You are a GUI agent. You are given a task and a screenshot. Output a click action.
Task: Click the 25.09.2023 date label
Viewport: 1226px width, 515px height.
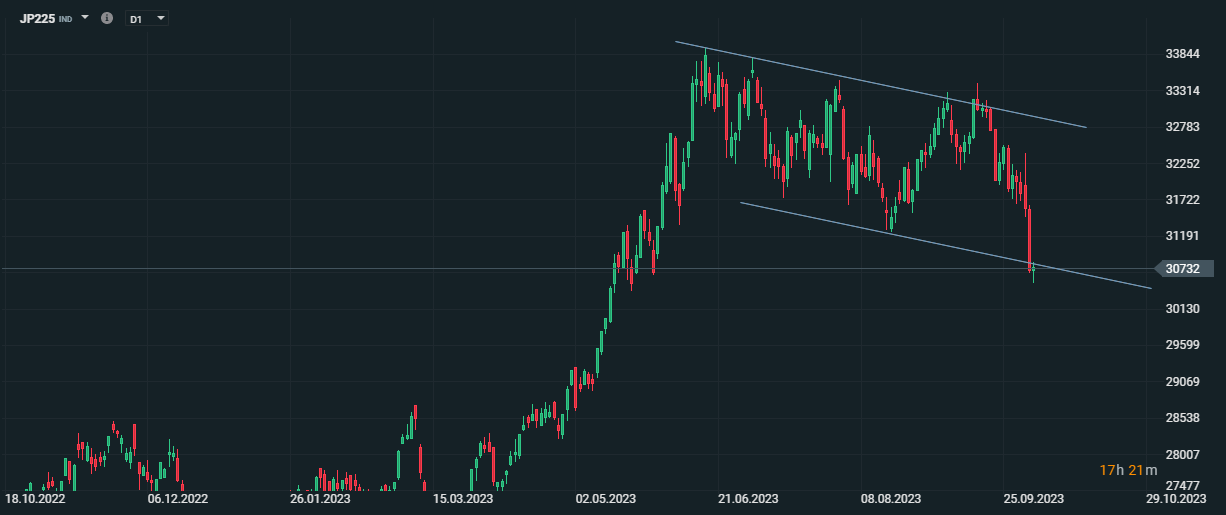click(1034, 498)
